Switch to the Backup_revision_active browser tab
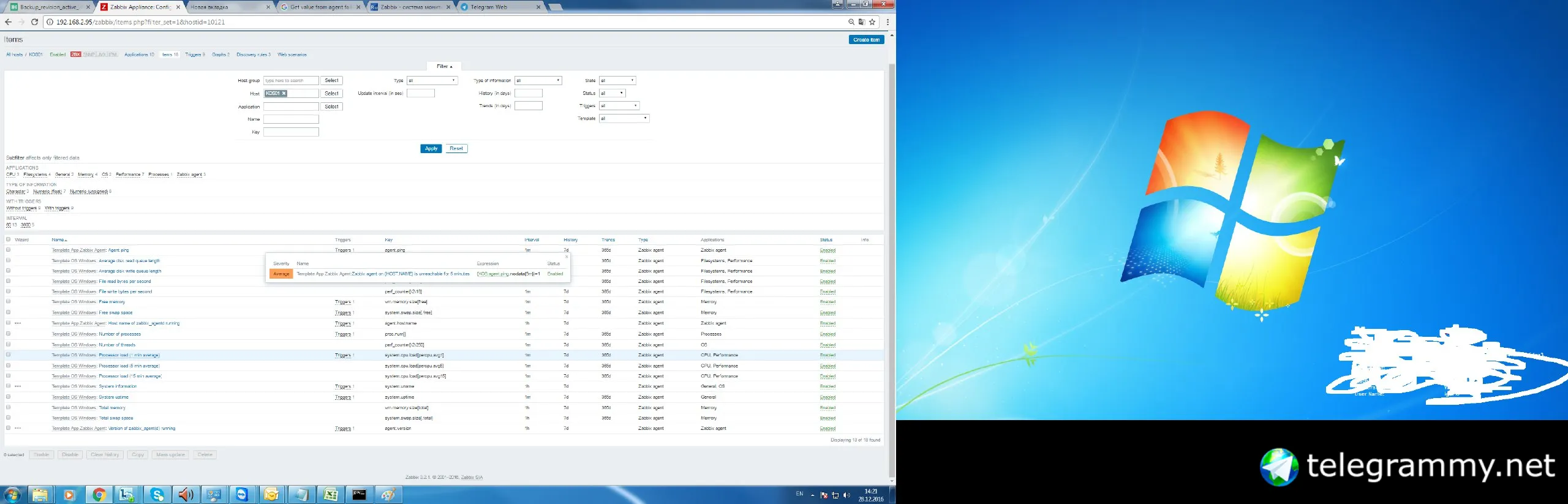This screenshot has width=1568, height=504. point(48,7)
